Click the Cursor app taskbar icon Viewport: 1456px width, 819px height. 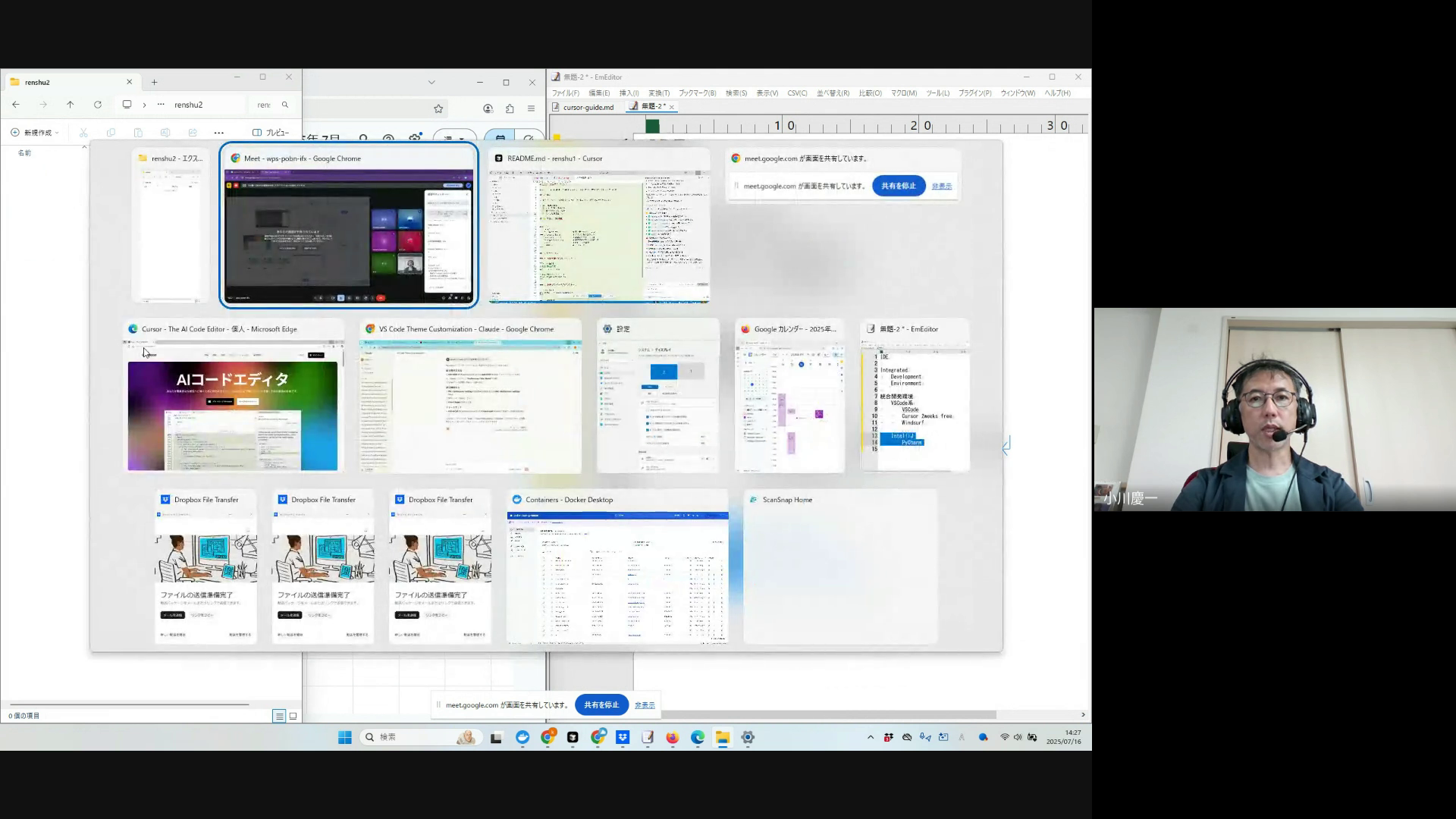pos(573,737)
